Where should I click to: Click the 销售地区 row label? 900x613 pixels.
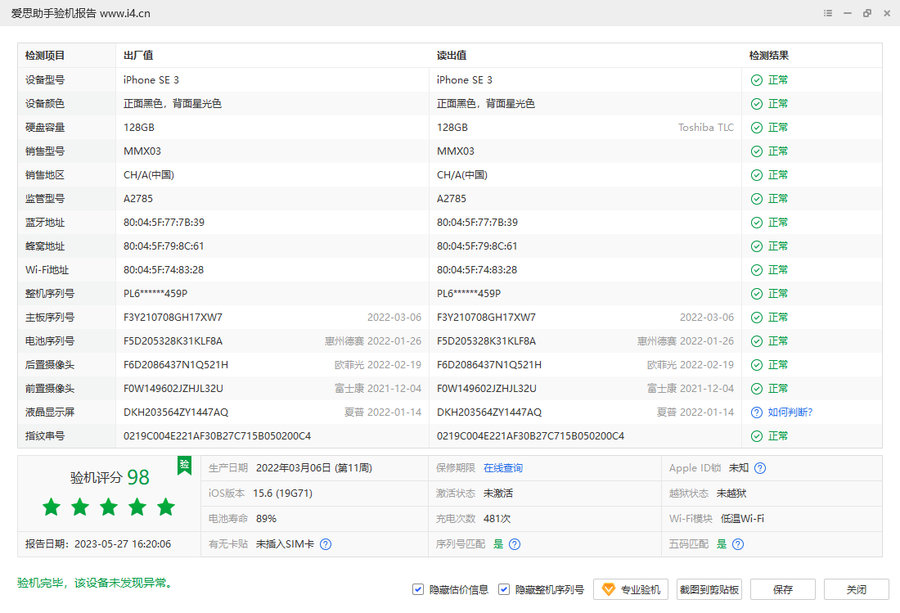(45, 174)
